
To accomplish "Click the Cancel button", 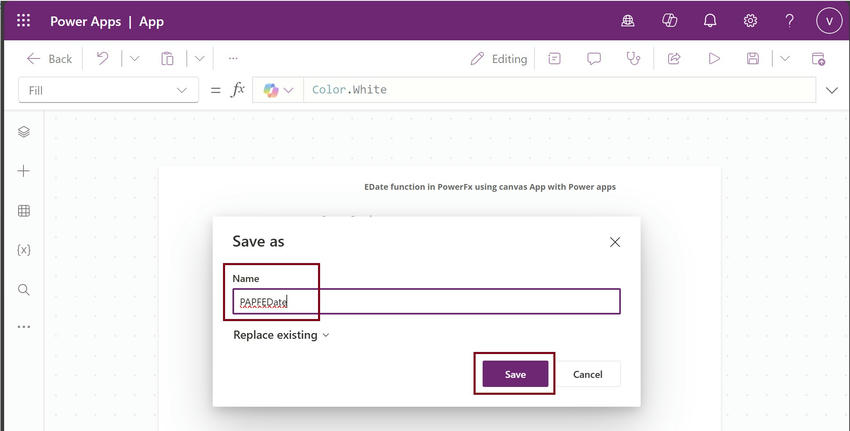I will (x=588, y=374).
